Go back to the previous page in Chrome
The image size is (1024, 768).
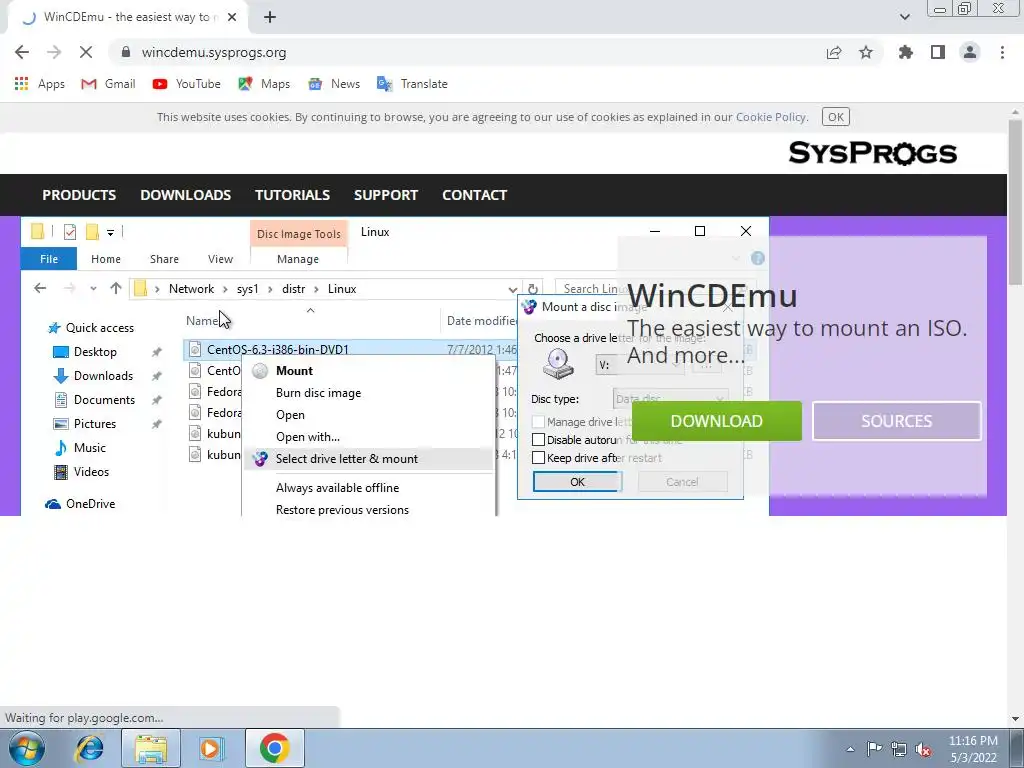click(x=22, y=52)
